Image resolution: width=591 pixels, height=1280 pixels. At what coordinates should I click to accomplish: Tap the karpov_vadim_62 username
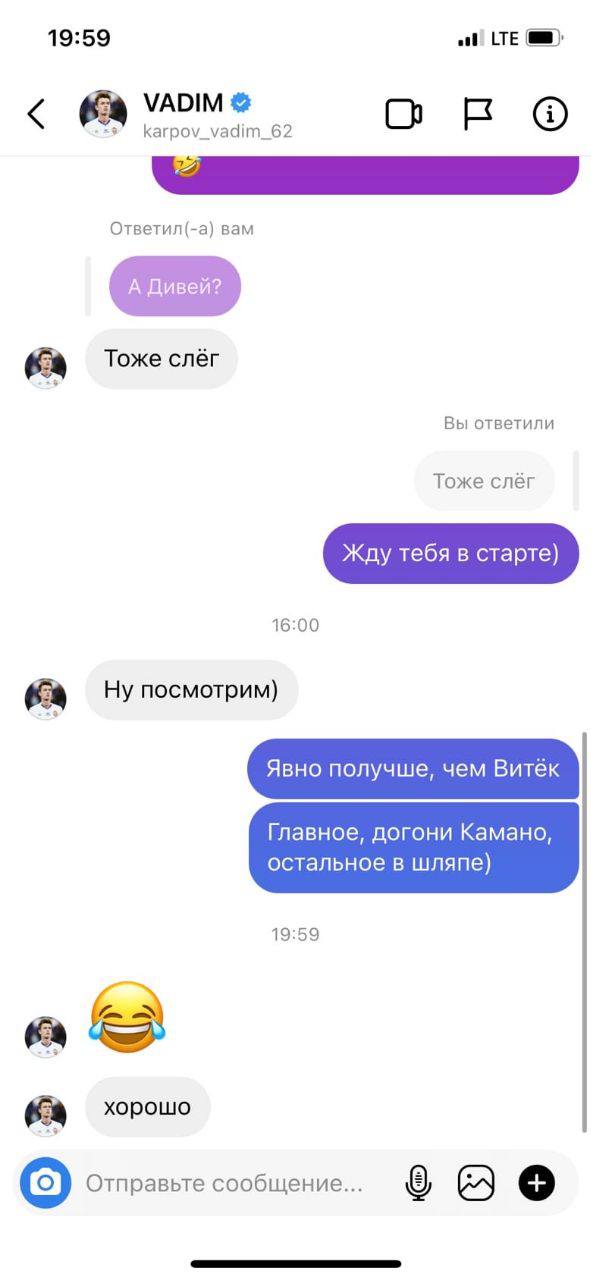pyautogui.click(x=218, y=131)
